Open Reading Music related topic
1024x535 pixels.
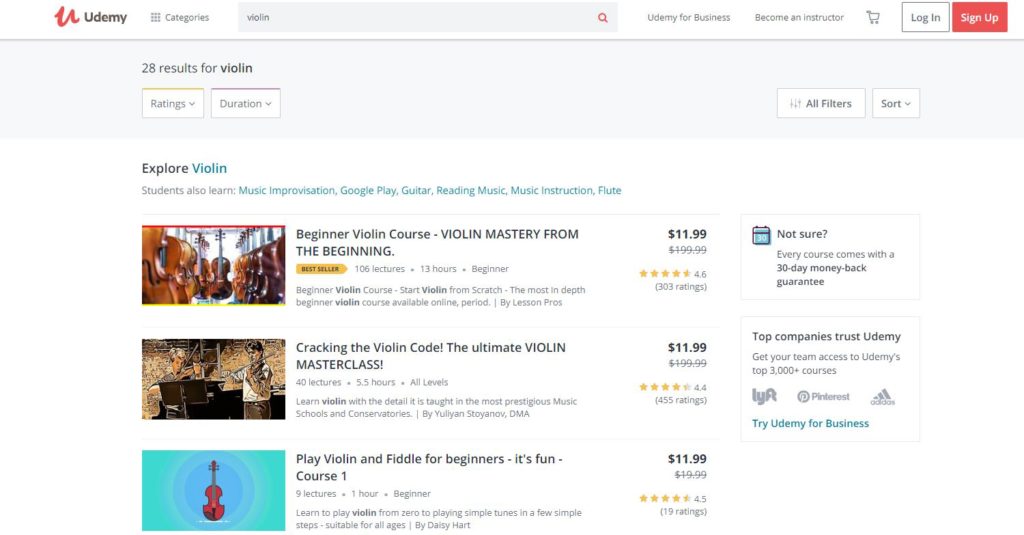pos(471,190)
